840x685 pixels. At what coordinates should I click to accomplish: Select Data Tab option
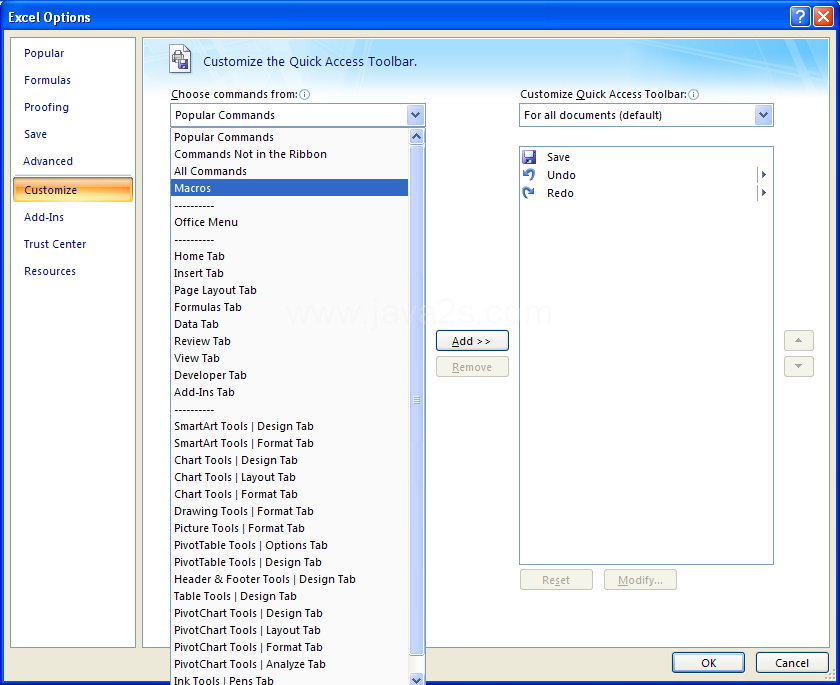289,324
